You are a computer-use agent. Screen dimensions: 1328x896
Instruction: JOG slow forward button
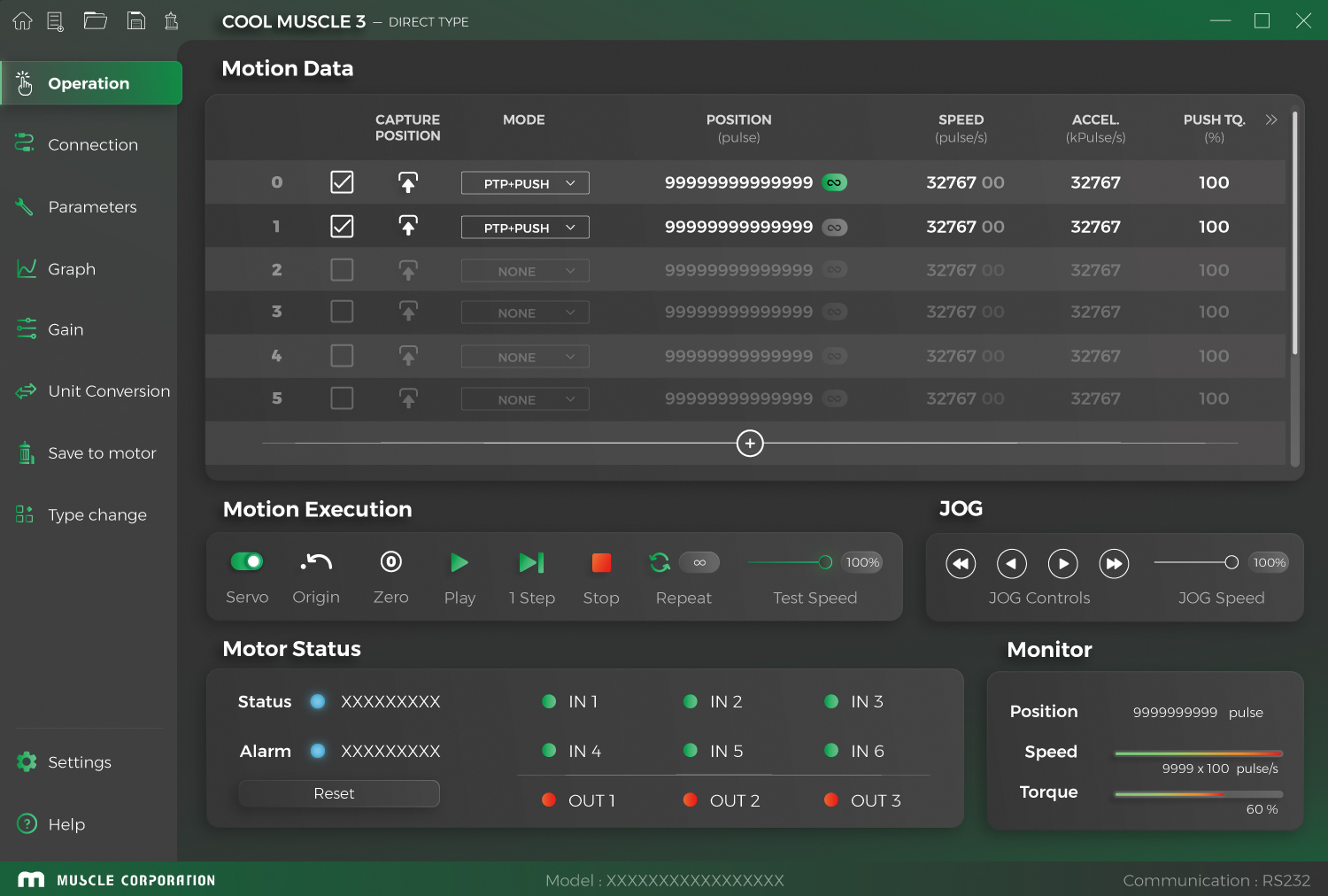1063,563
